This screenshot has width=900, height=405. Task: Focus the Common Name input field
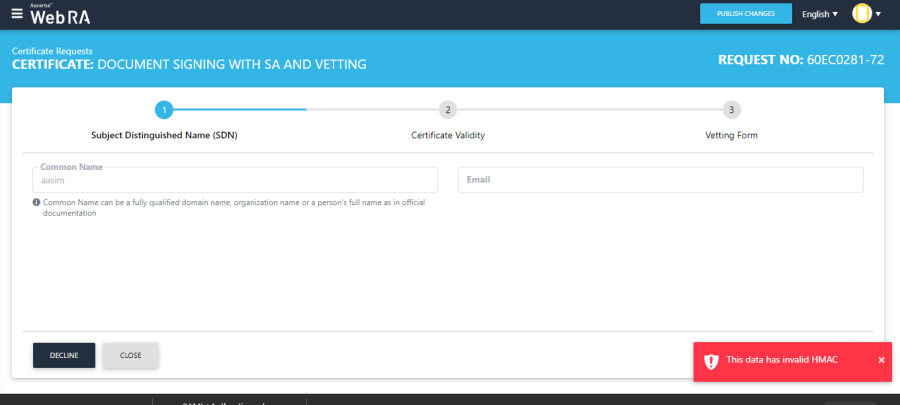[x=235, y=180]
